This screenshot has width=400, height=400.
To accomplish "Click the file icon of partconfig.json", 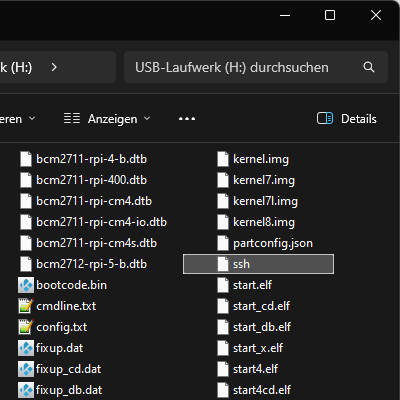I will (x=223, y=243).
